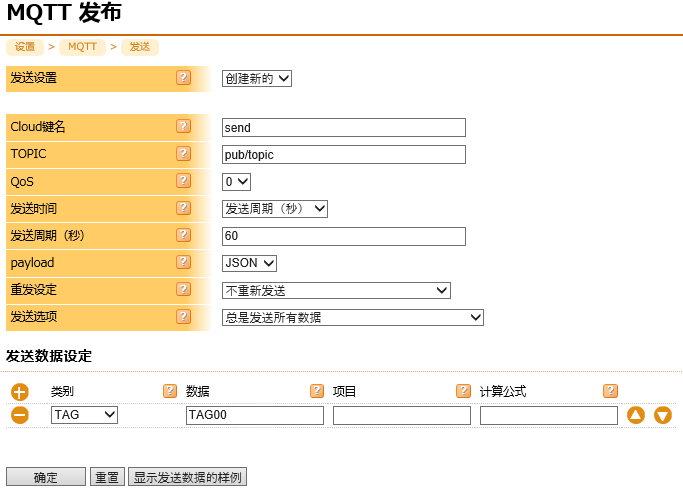Show help for payload setting
The width and height of the screenshot is (683, 494).
(183, 263)
